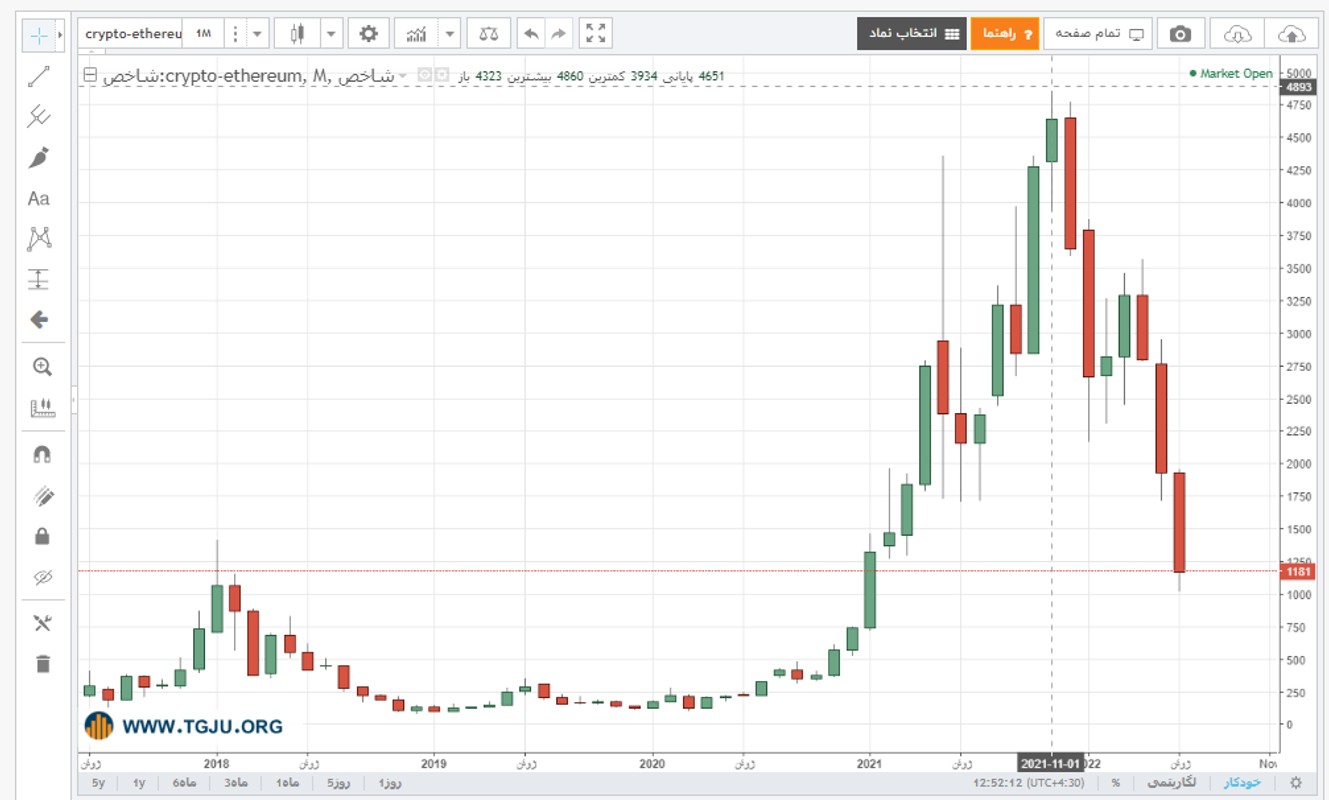Select the crosshair cursor tool
1329x800 pixels.
pyautogui.click(x=38, y=34)
